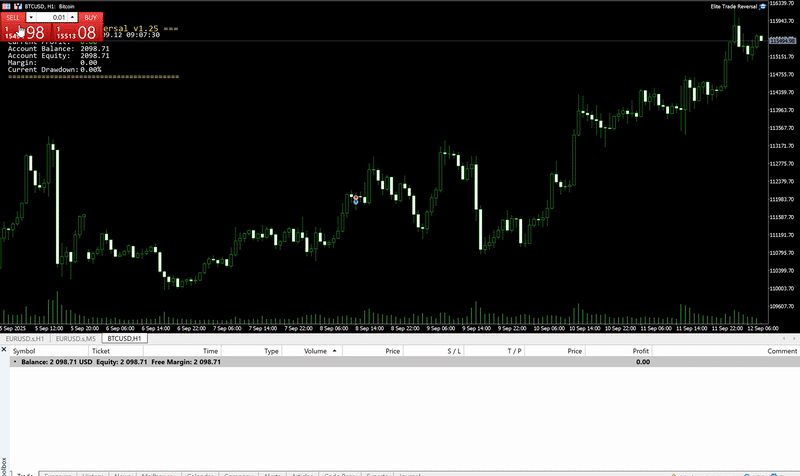Click the 115943.70 price axis label

click(781, 21)
